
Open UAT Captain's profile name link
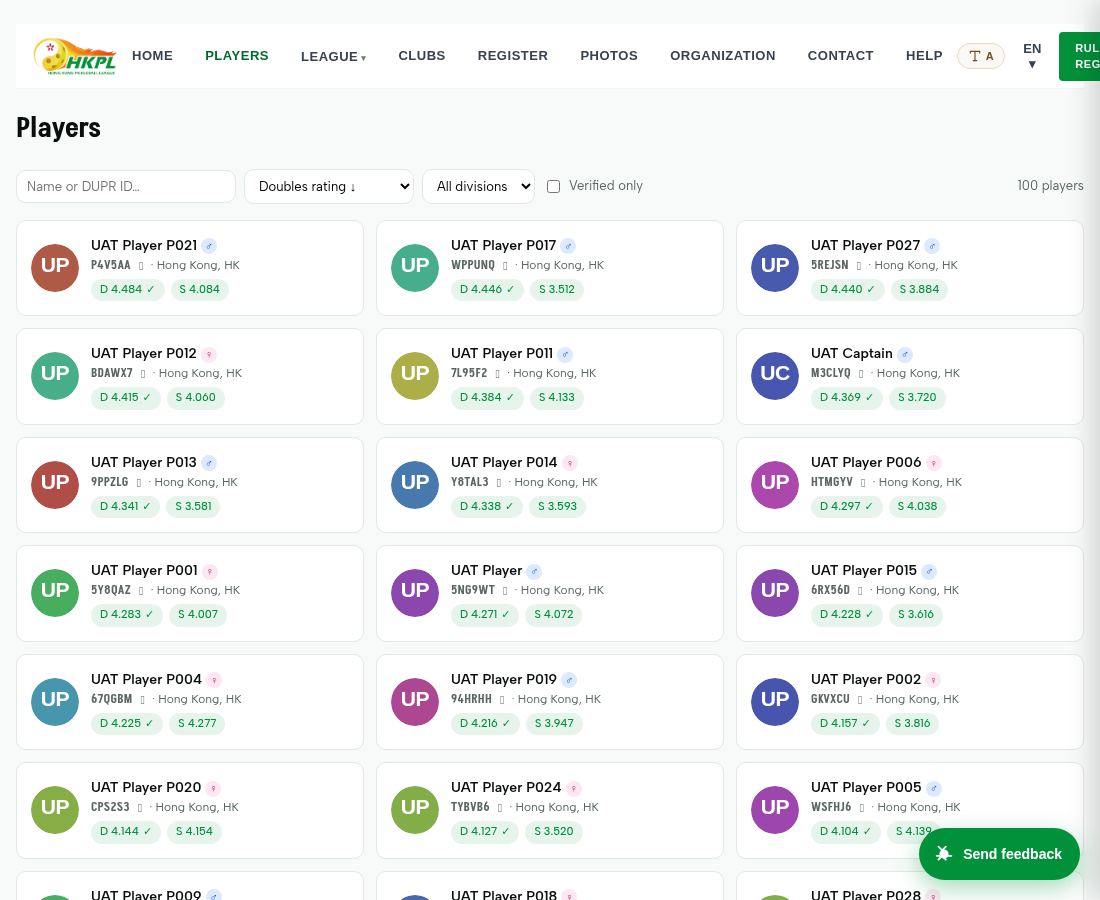(x=852, y=354)
